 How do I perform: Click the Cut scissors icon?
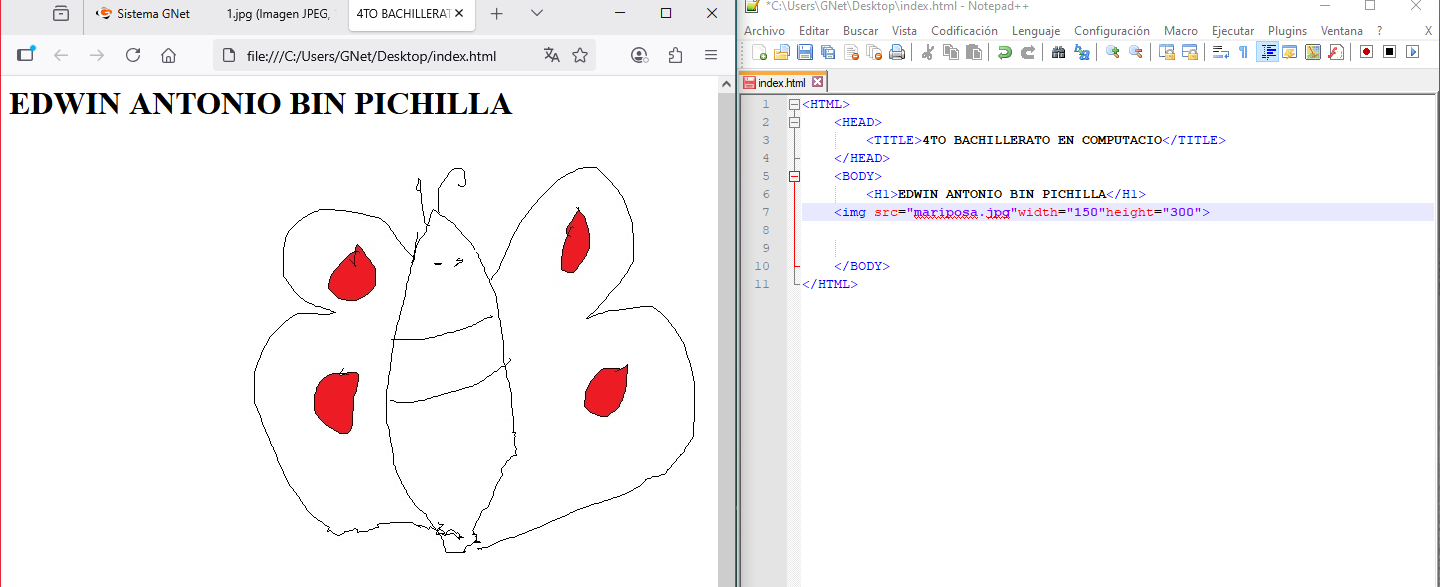pos(927,52)
